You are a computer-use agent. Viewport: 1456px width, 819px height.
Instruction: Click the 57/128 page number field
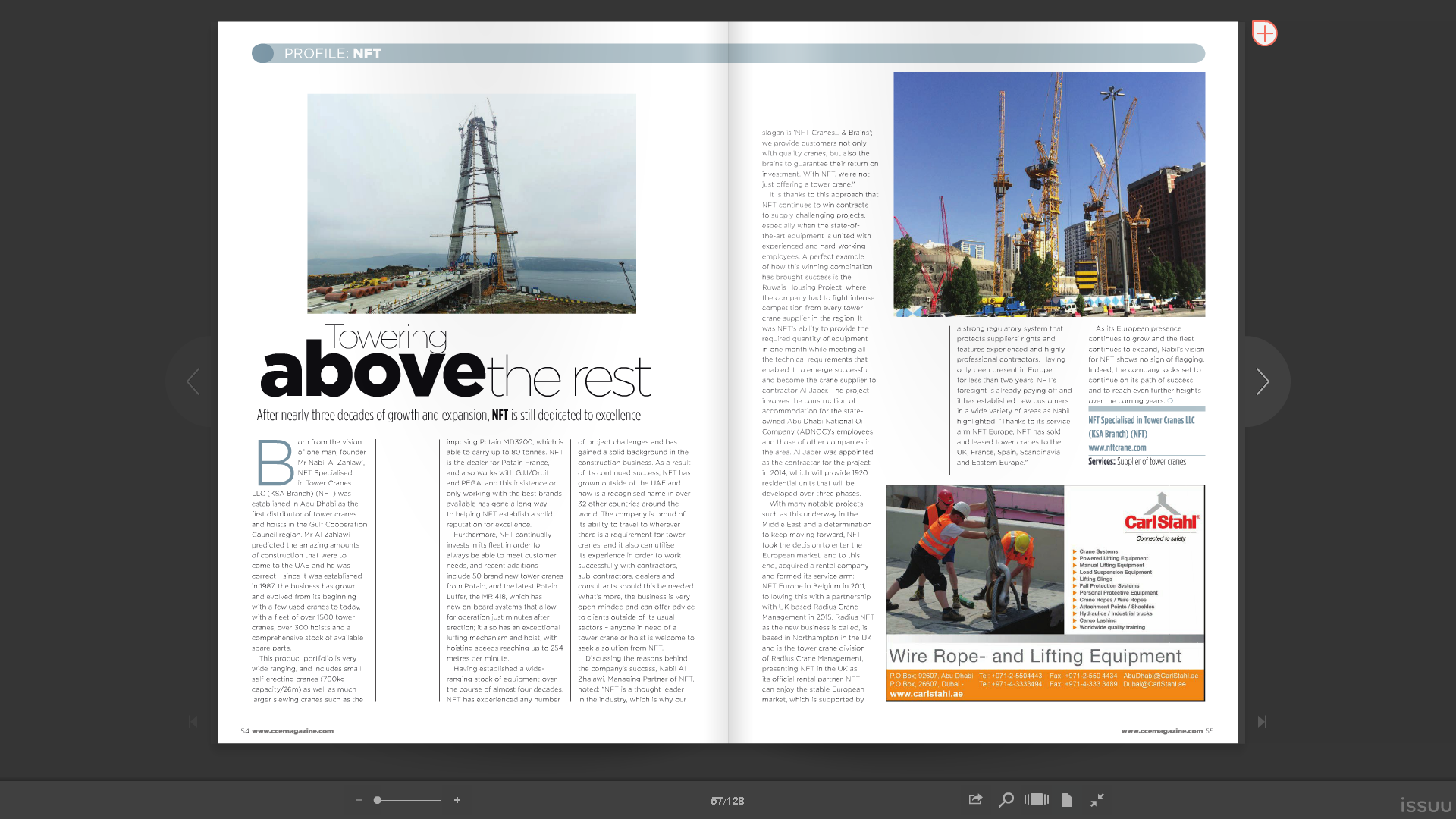(727, 801)
